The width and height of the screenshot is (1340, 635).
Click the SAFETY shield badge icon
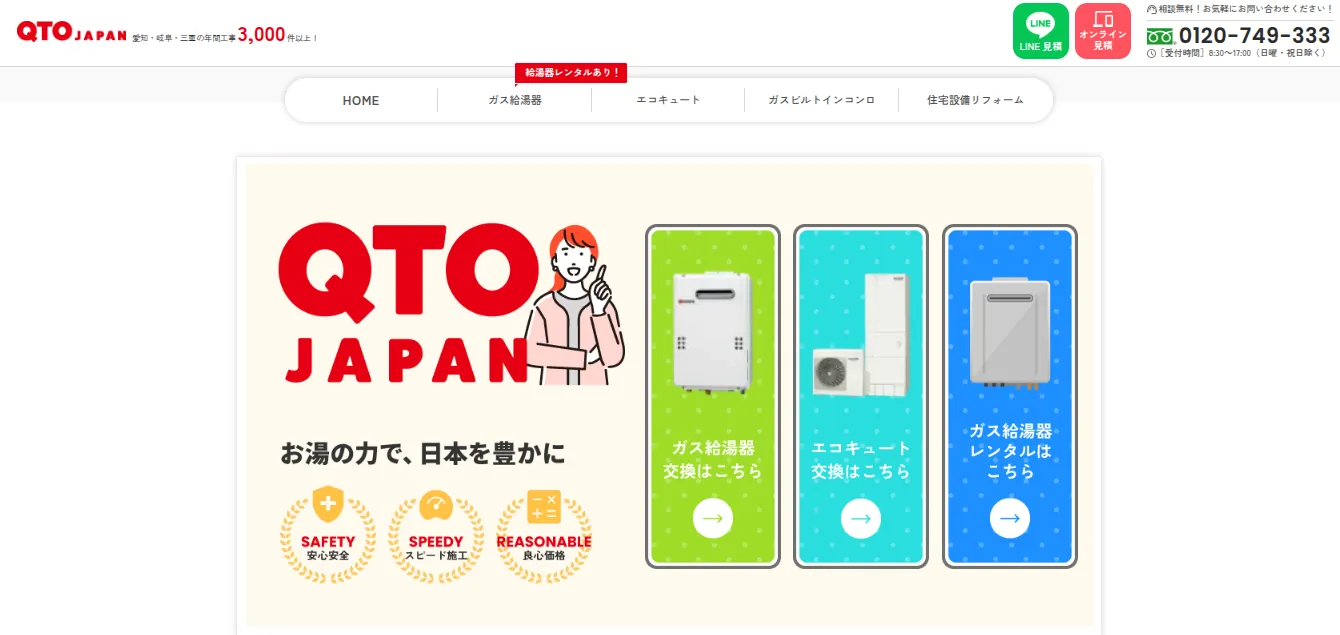328,504
